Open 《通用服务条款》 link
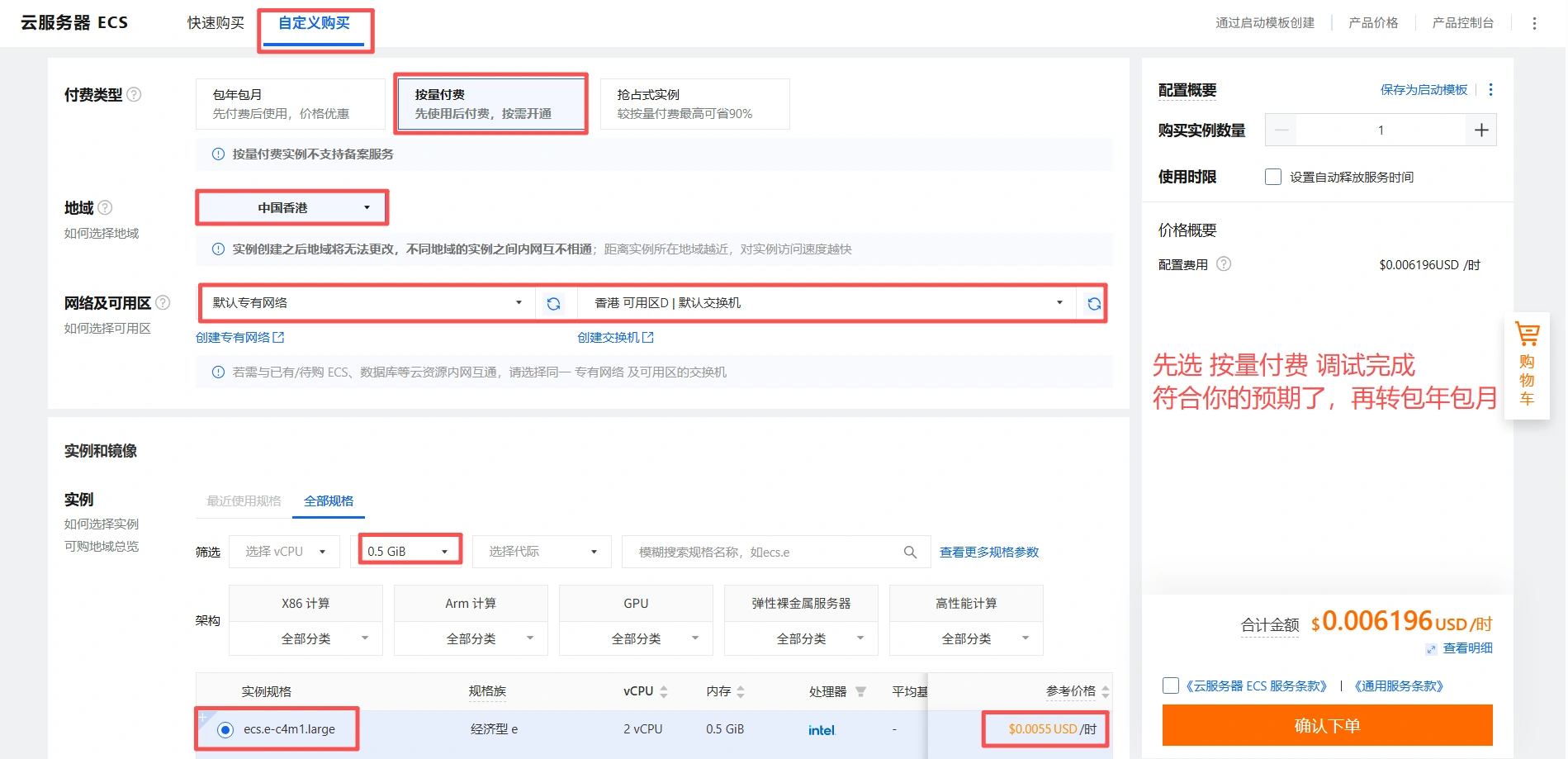Screen dimensions: 1568x759 [x=1399, y=685]
